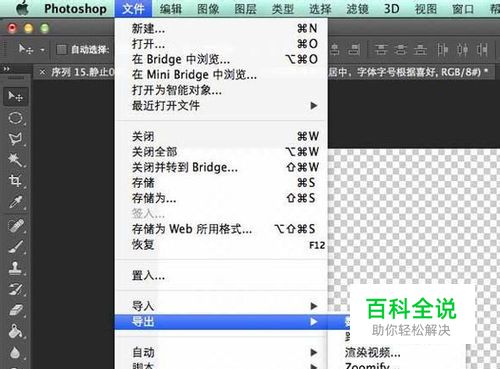Open the 图层 menu
Image resolution: width=500 pixels, height=369 pixels.
[x=245, y=9]
